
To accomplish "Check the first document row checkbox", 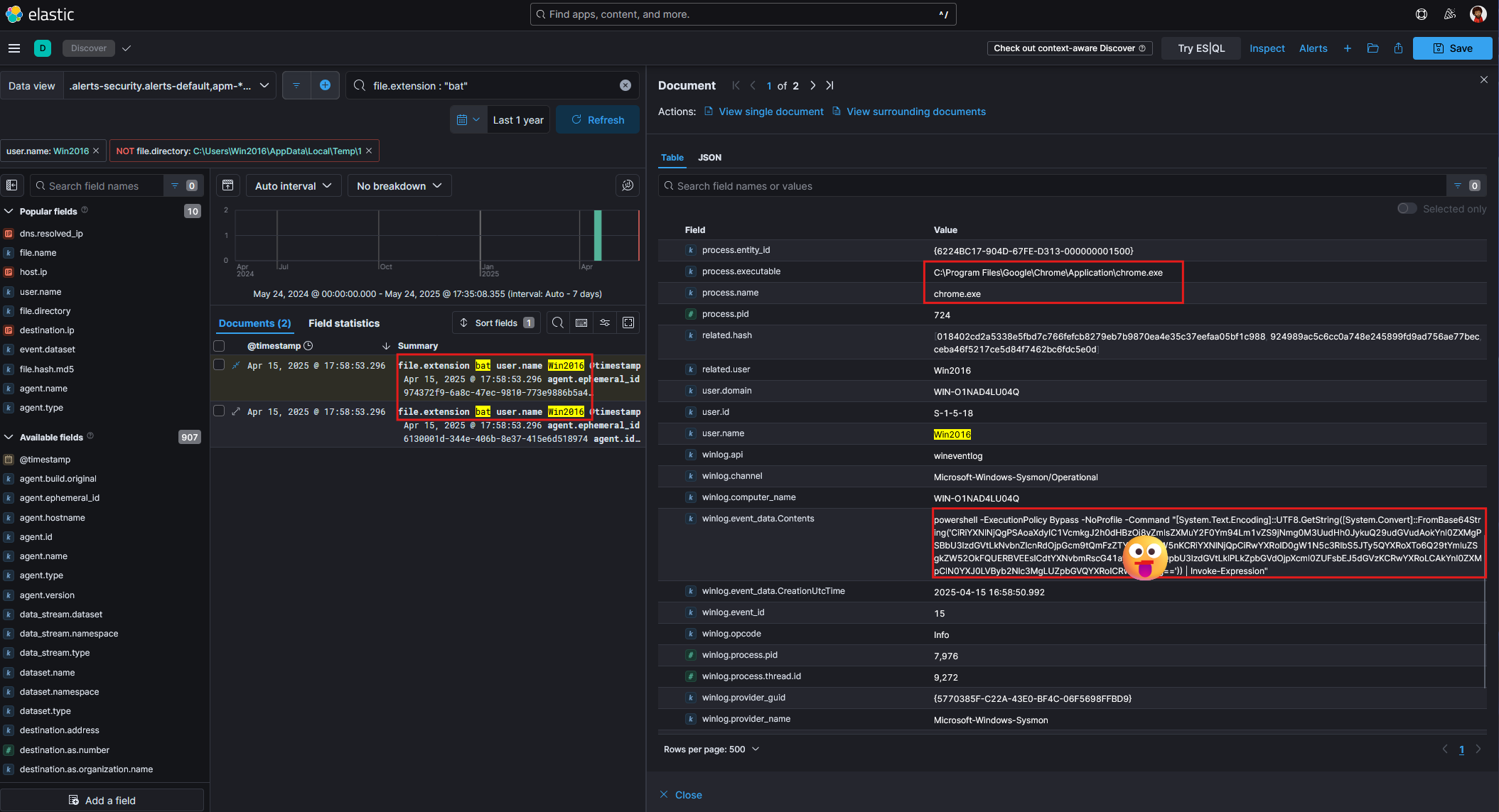I will click(x=219, y=364).
